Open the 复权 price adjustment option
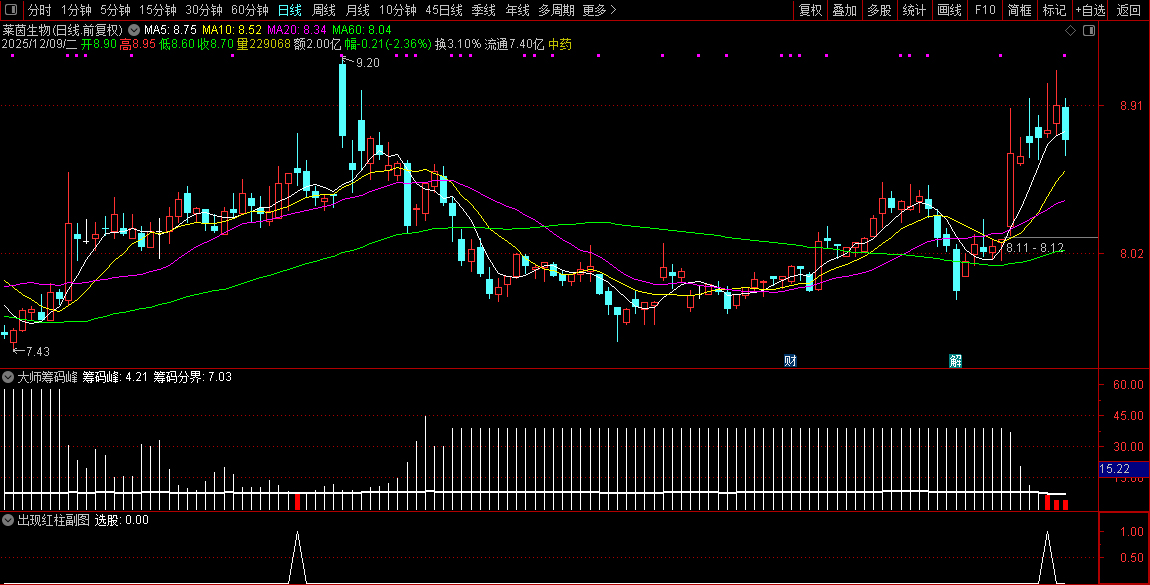 [810, 11]
